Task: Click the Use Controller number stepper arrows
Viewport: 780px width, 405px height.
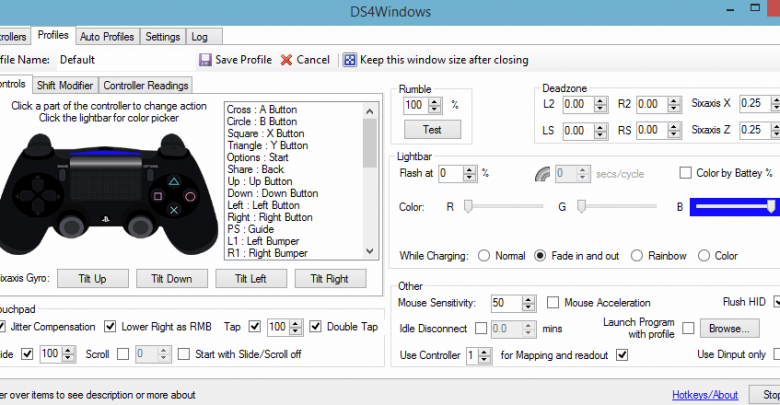Action: (x=484, y=356)
